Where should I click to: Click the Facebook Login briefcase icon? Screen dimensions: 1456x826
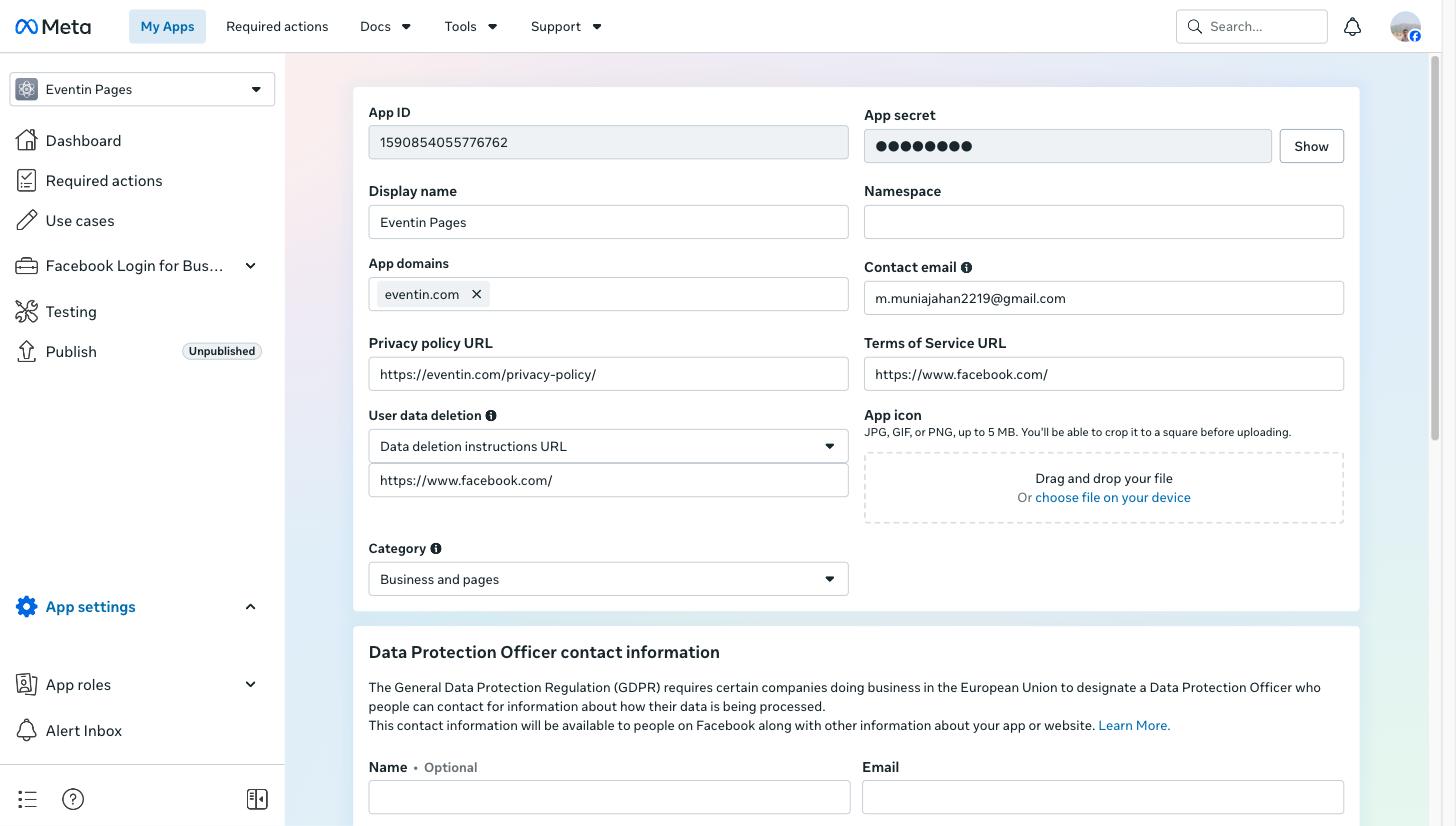click(27, 266)
